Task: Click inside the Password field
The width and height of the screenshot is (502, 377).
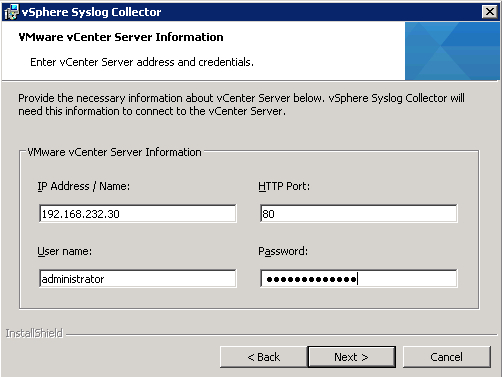Action: 359,279
